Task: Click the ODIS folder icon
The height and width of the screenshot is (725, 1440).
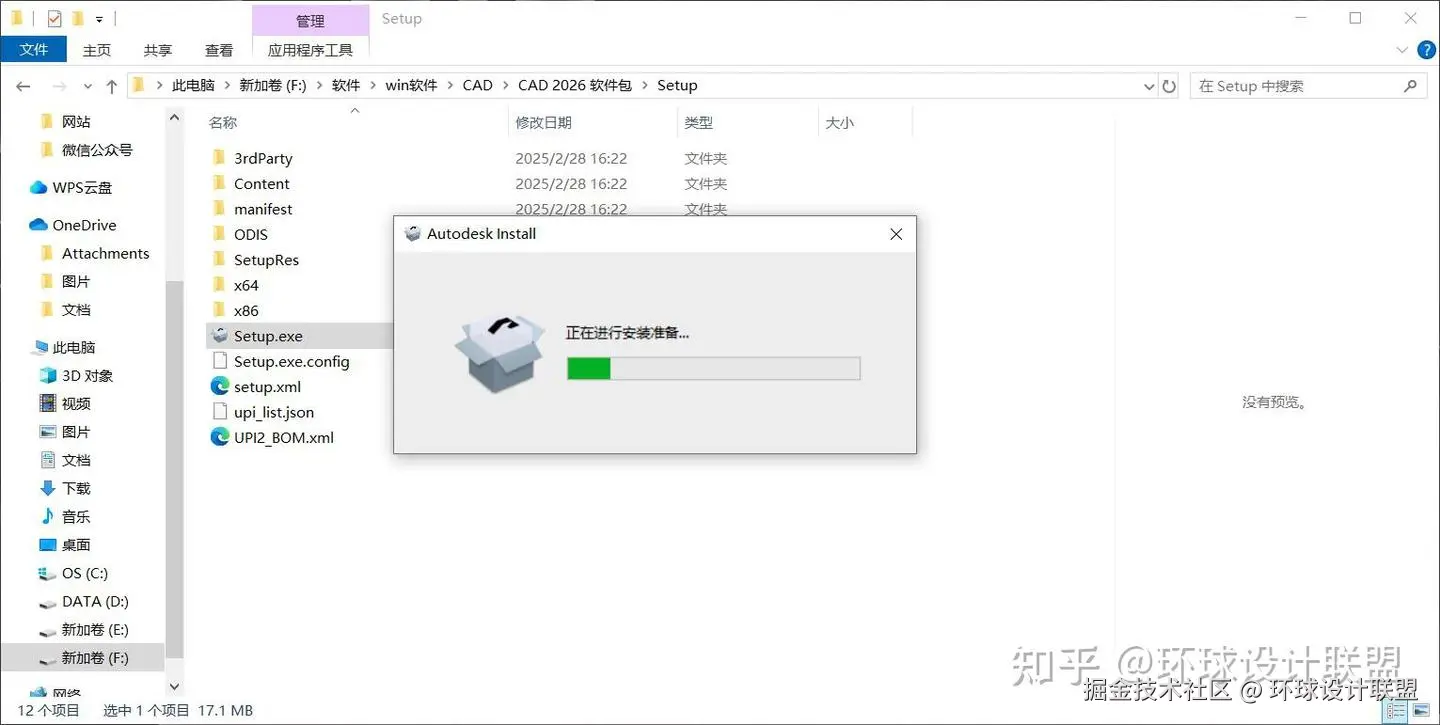Action: point(220,234)
